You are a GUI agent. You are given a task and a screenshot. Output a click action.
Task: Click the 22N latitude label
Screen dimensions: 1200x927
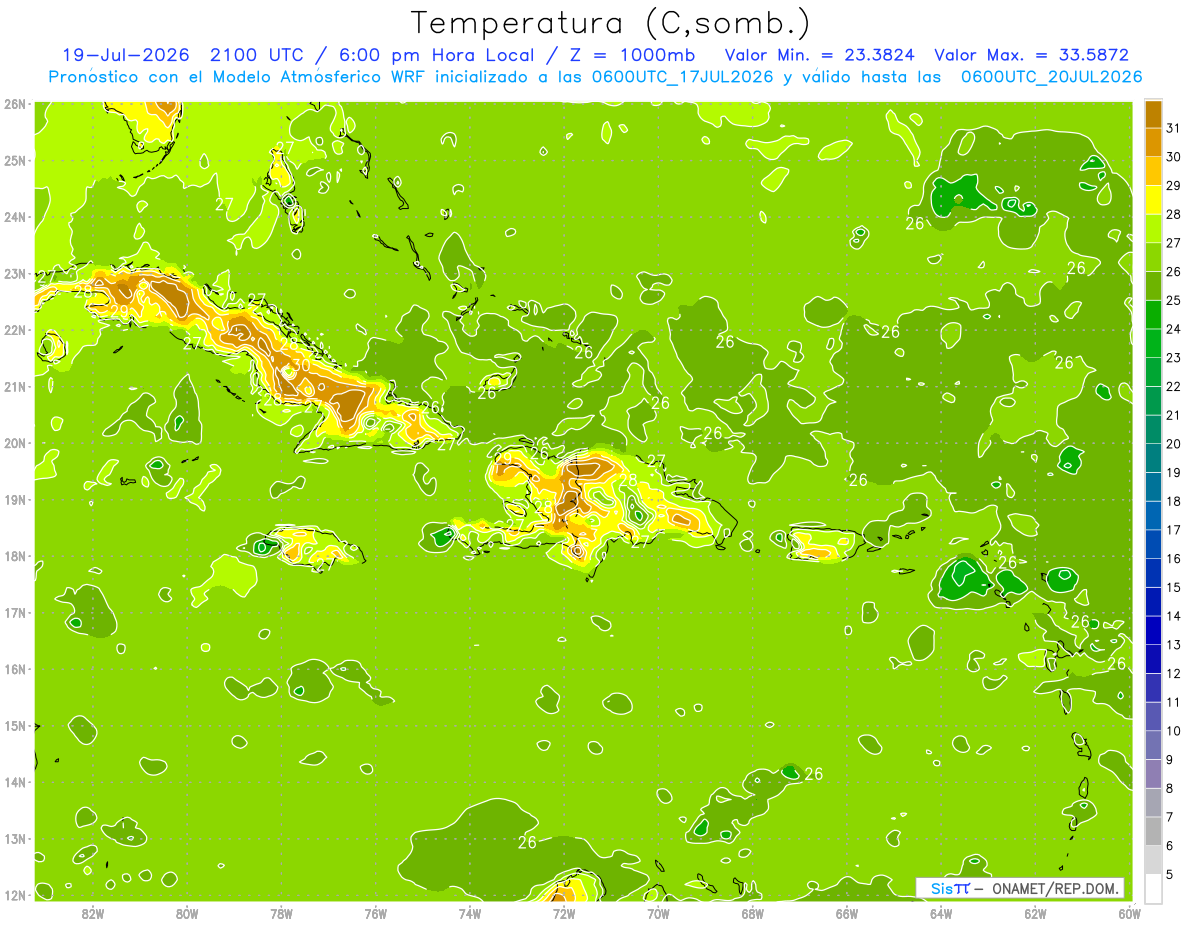14,330
